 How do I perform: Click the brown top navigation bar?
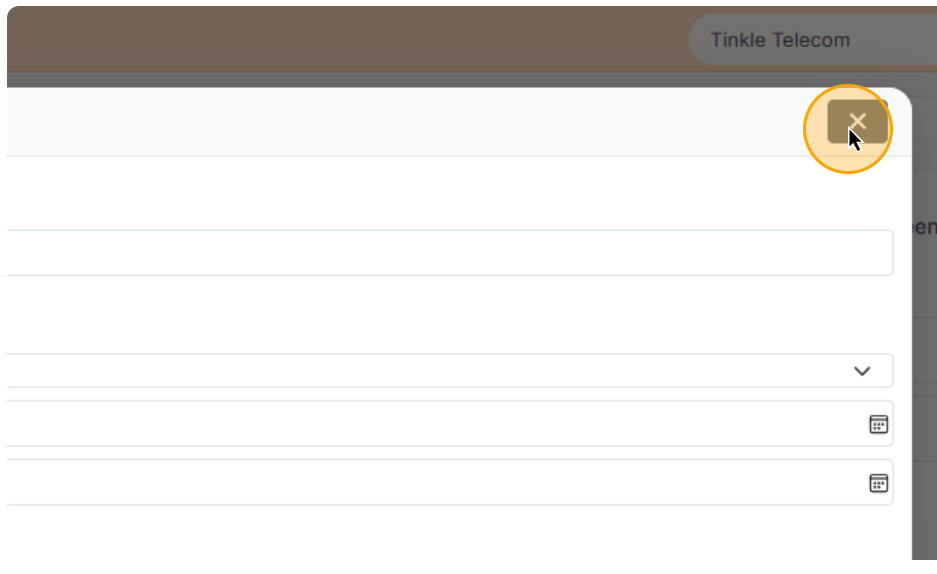click(x=350, y=40)
